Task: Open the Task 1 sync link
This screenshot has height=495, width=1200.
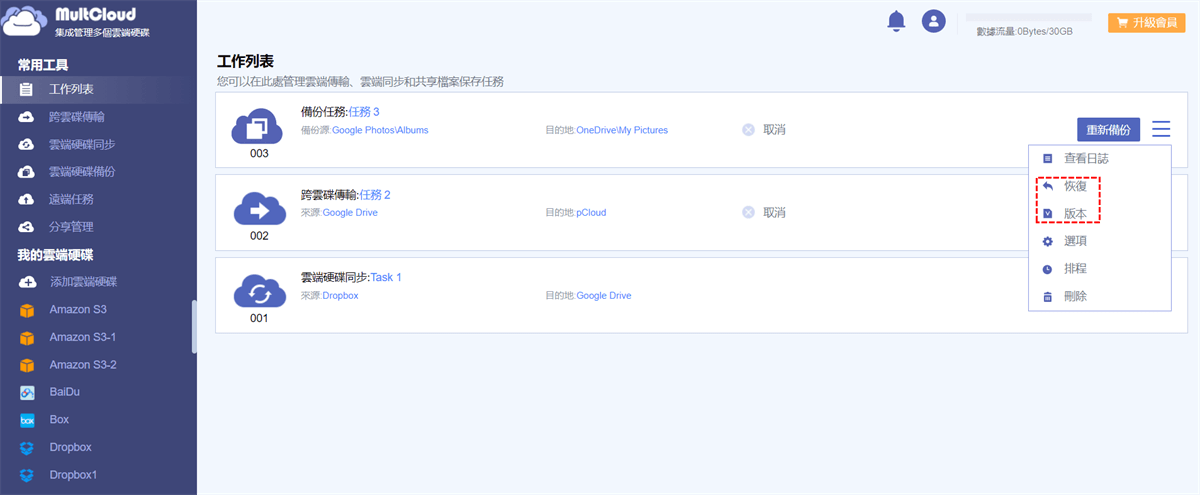Action: pyautogui.click(x=386, y=277)
